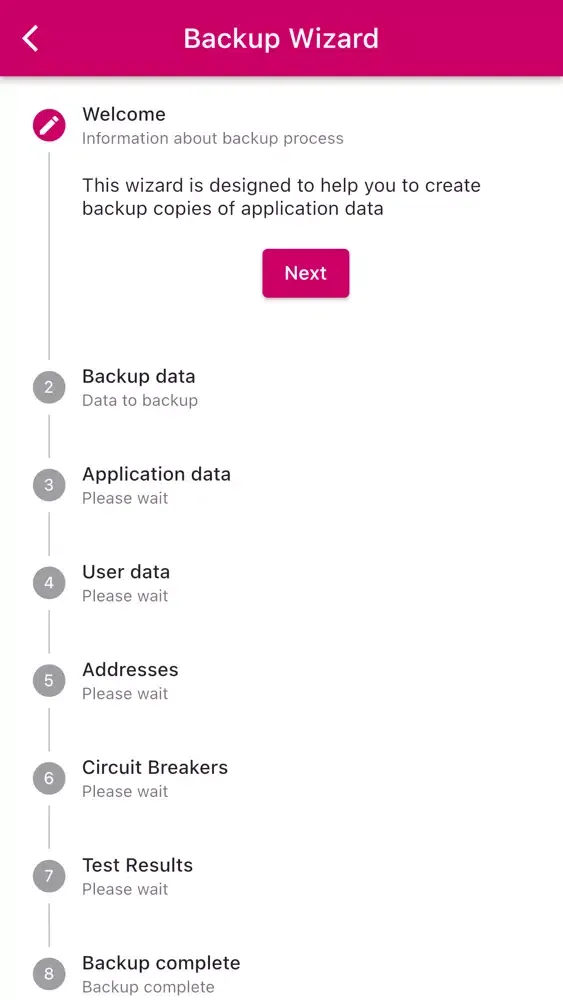Select the Backup complete step title
Screen dimensions: 563x1000
[x=161, y=963]
